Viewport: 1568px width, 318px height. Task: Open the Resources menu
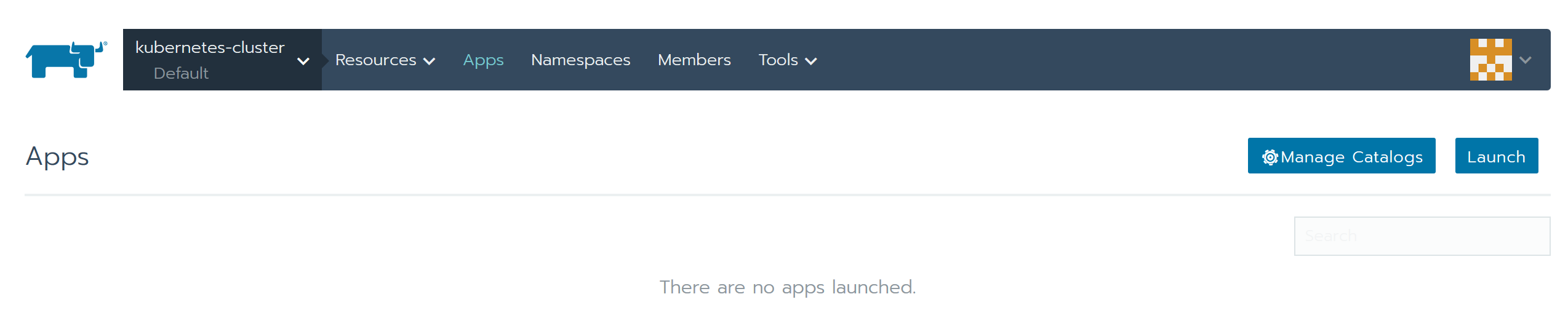376,60
